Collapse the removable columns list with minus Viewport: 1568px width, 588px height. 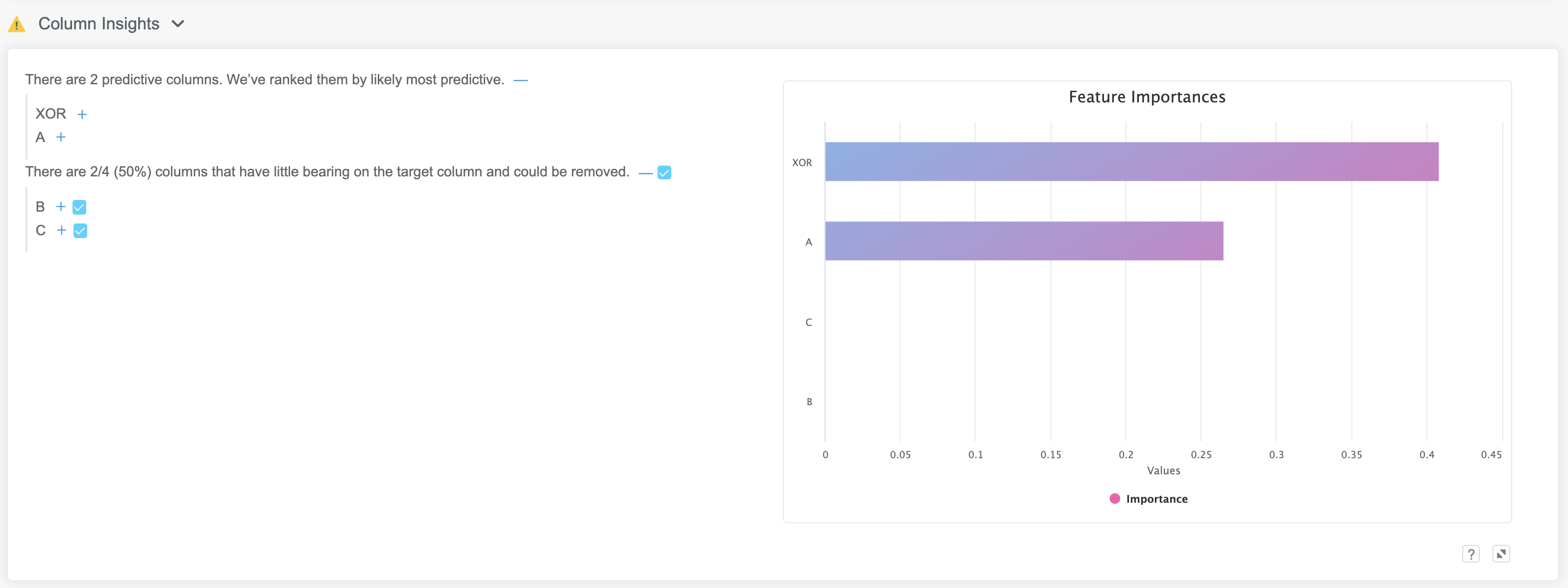point(645,173)
